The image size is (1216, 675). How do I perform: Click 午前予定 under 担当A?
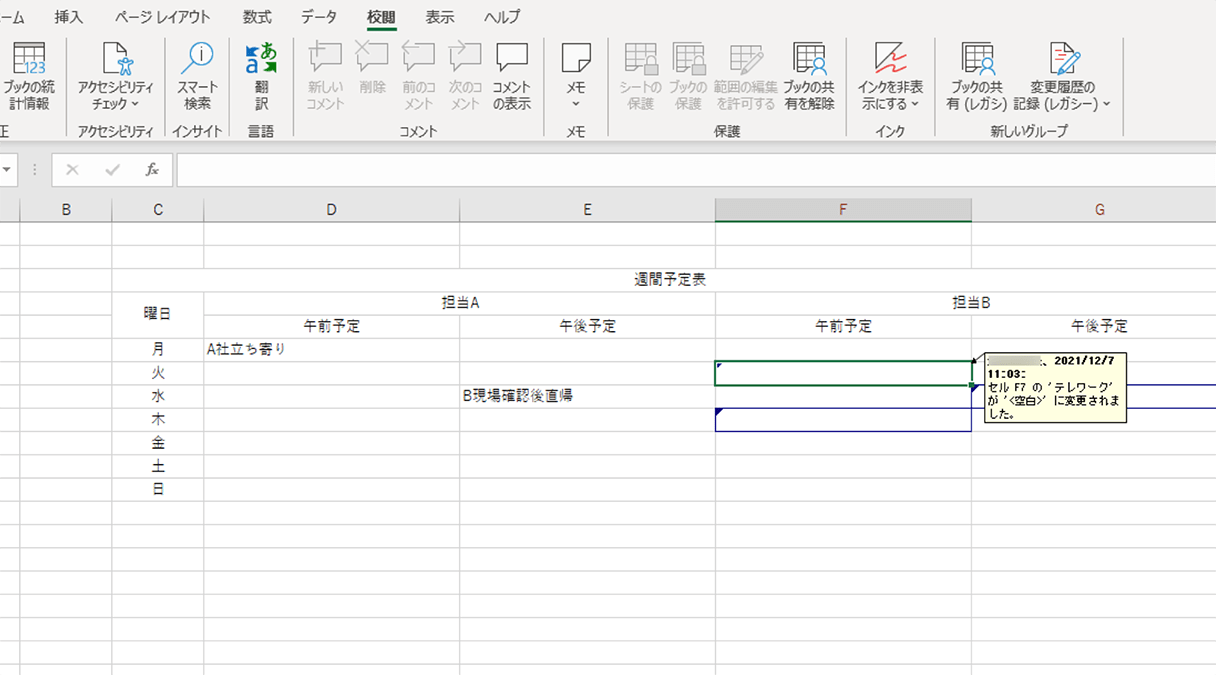[x=332, y=326]
